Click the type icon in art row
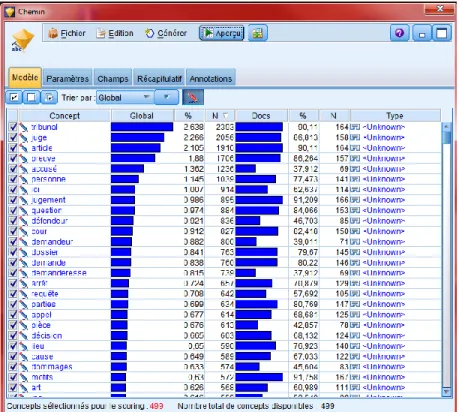Image resolution: width=459 pixels, height=412 pixels. 355,388
